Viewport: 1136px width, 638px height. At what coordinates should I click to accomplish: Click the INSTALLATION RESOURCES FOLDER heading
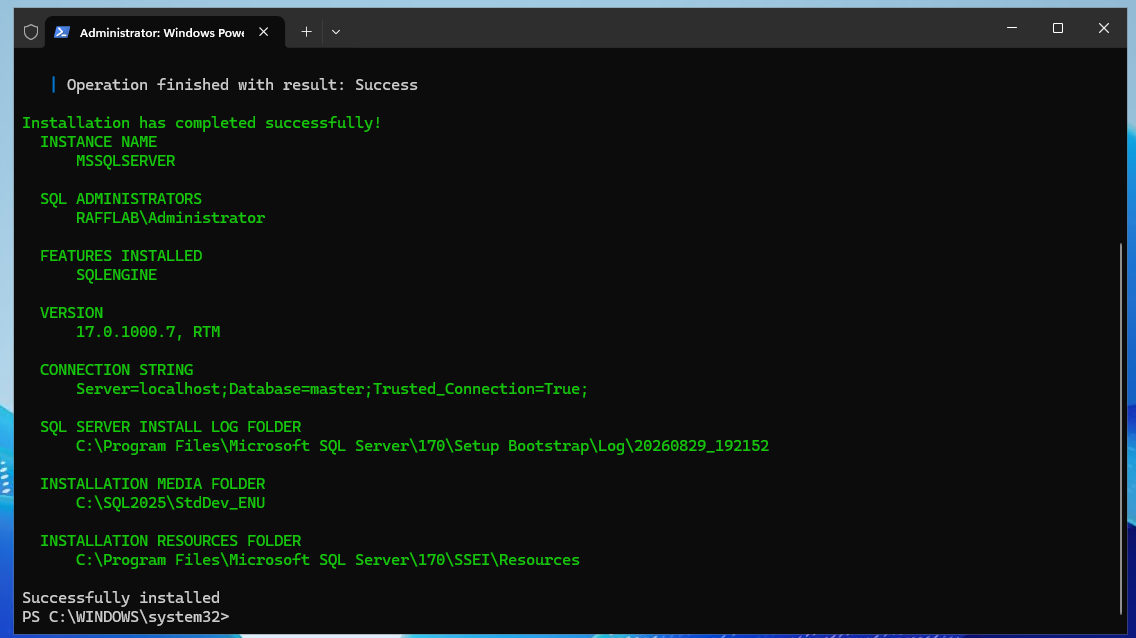170,541
